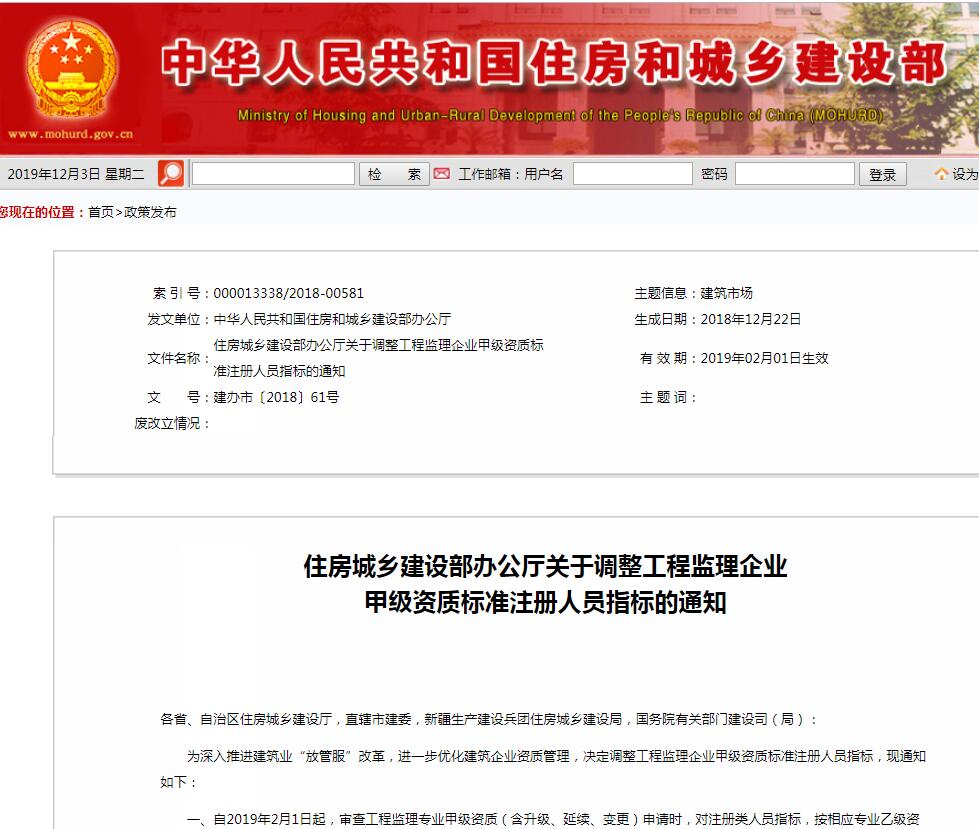Select creation date 2018年12月22日
Screen dimensions: 979x829
[x=750, y=319]
